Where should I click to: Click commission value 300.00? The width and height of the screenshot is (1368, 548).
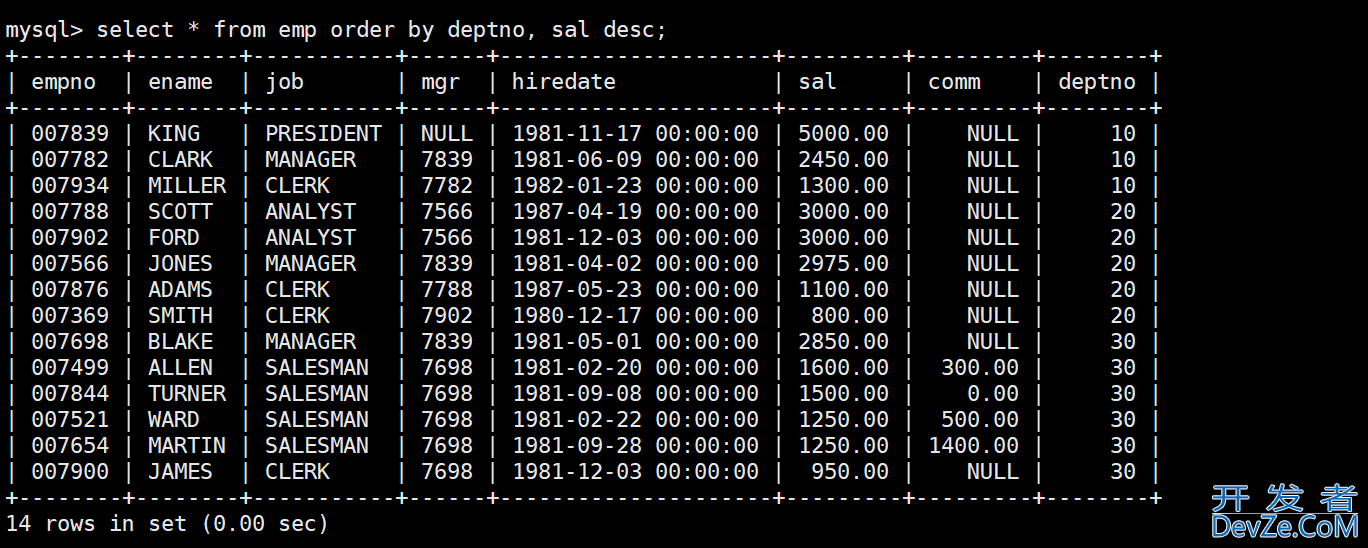pyautogui.click(x=980, y=367)
